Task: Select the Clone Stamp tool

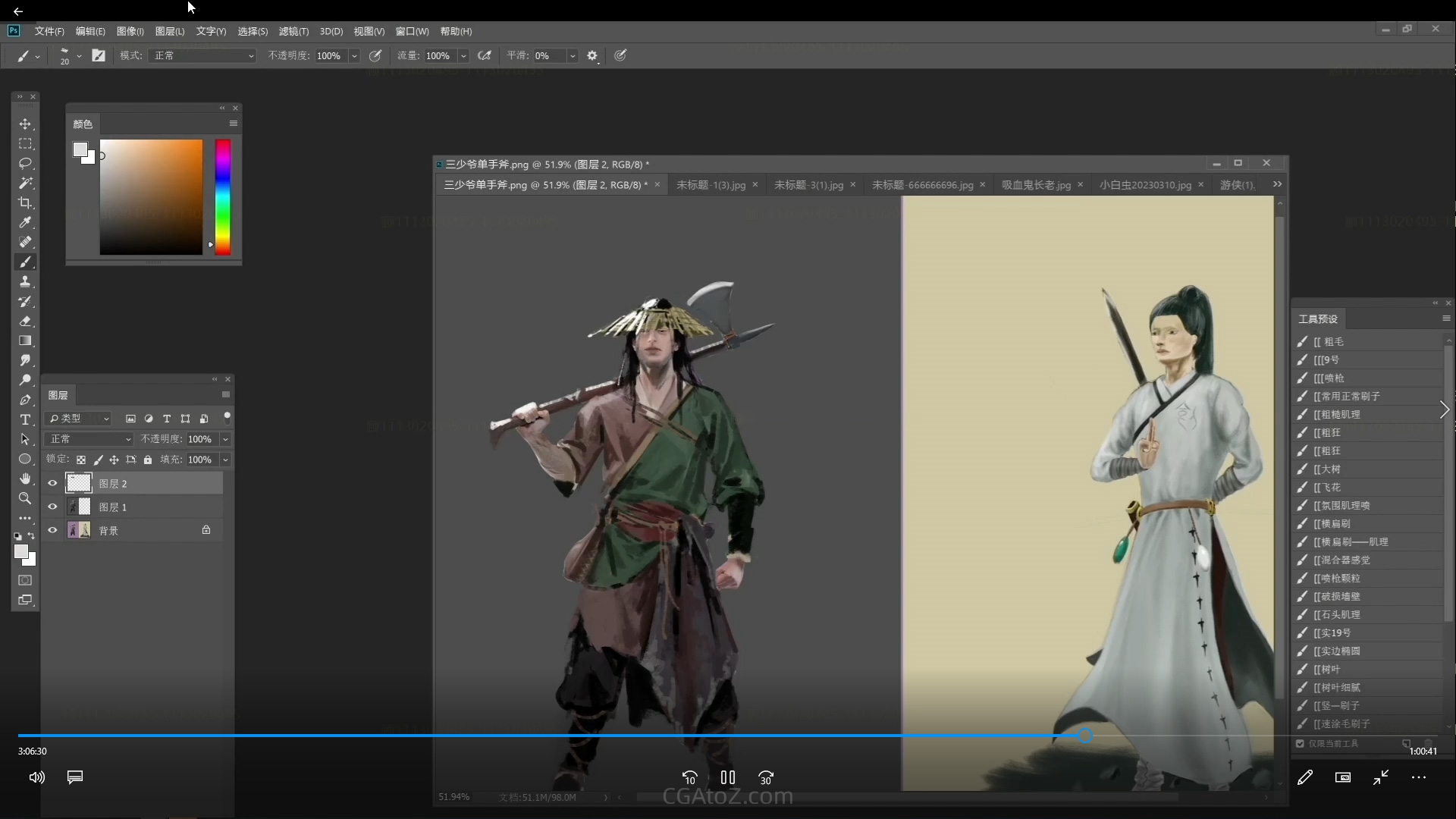Action: (25, 281)
